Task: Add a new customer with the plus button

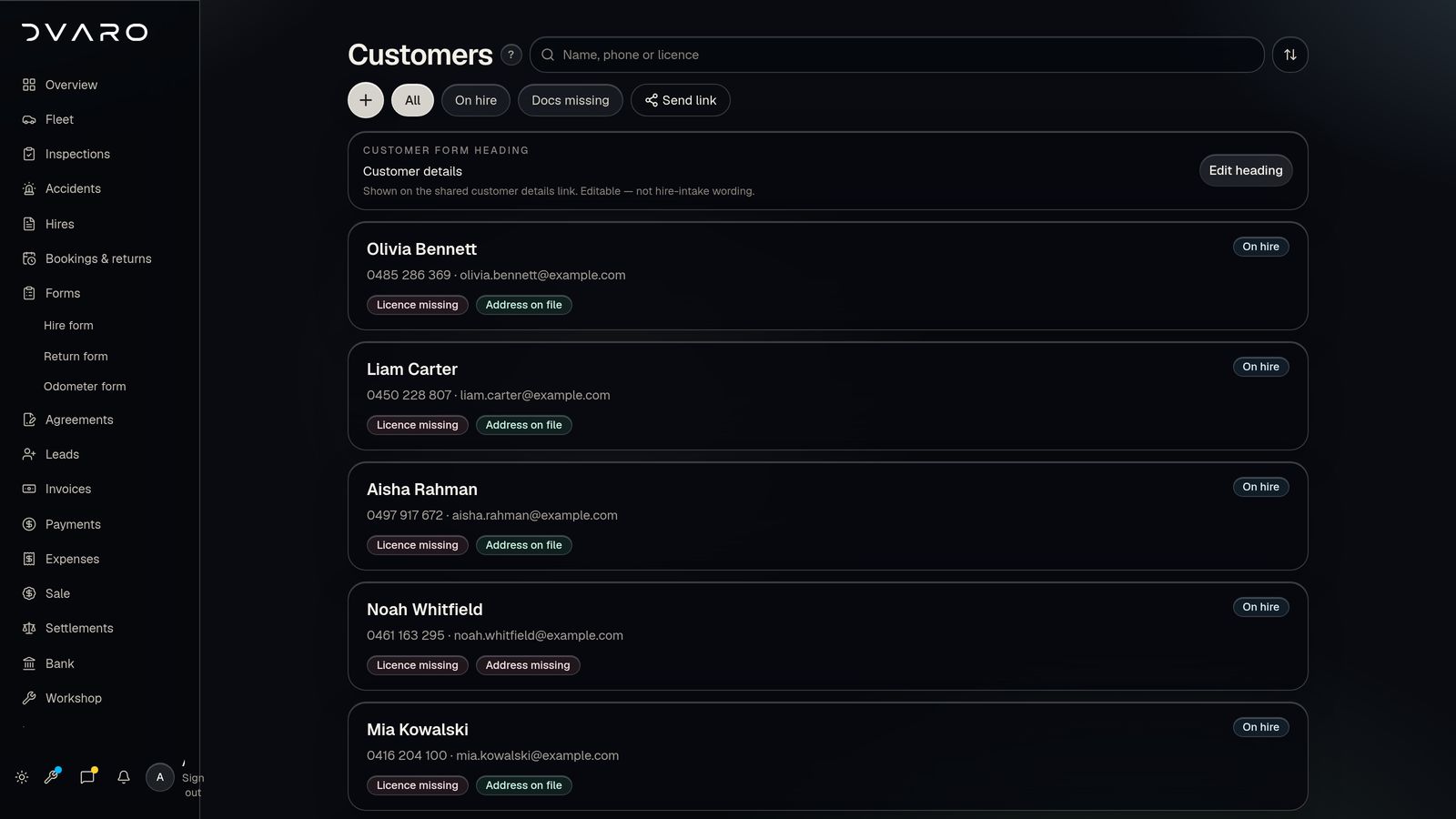Action: [366, 100]
